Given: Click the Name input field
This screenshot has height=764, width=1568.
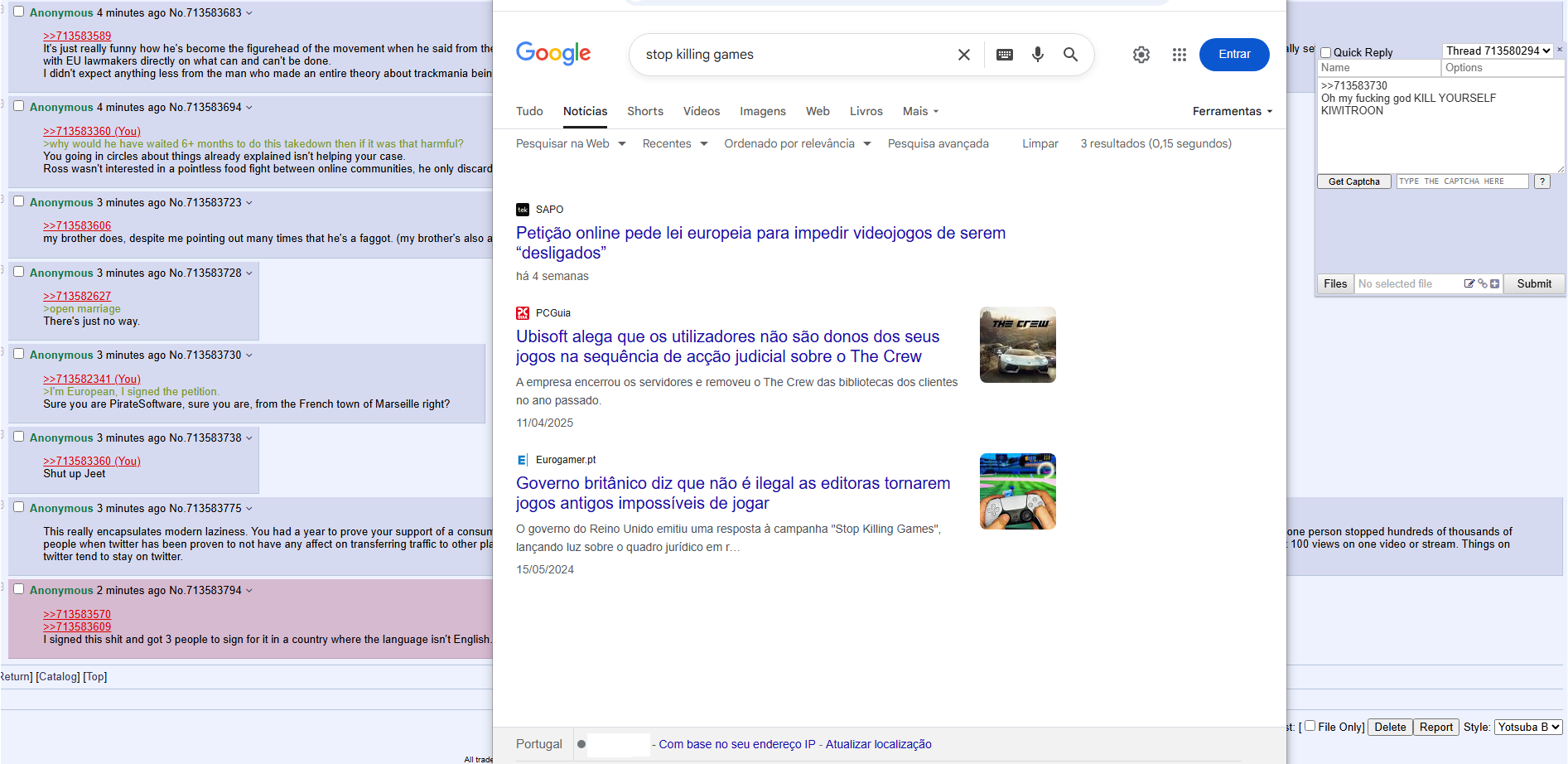Looking at the screenshot, I should tap(1379, 68).
